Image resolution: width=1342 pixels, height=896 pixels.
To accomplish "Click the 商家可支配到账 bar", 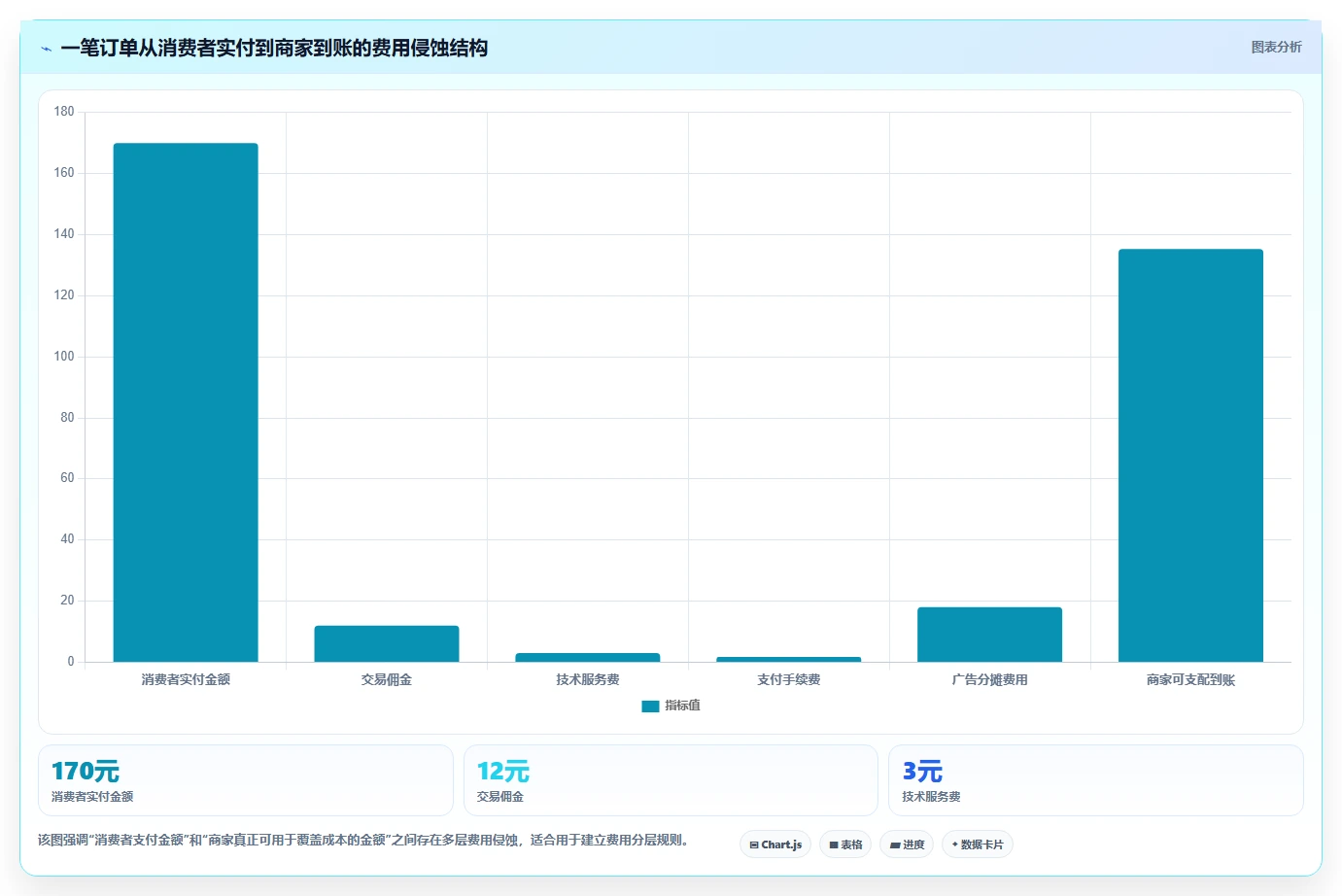I will tap(1190, 456).
